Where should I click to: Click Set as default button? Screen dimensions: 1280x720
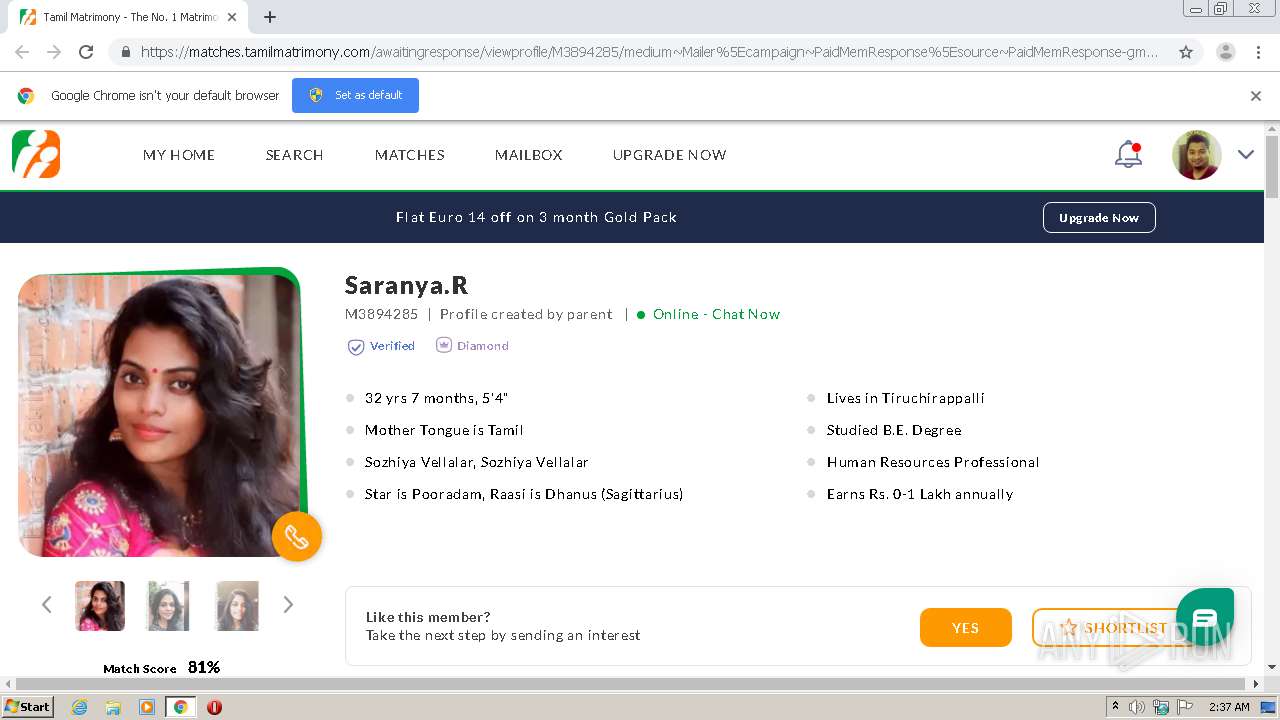tap(355, 95)
